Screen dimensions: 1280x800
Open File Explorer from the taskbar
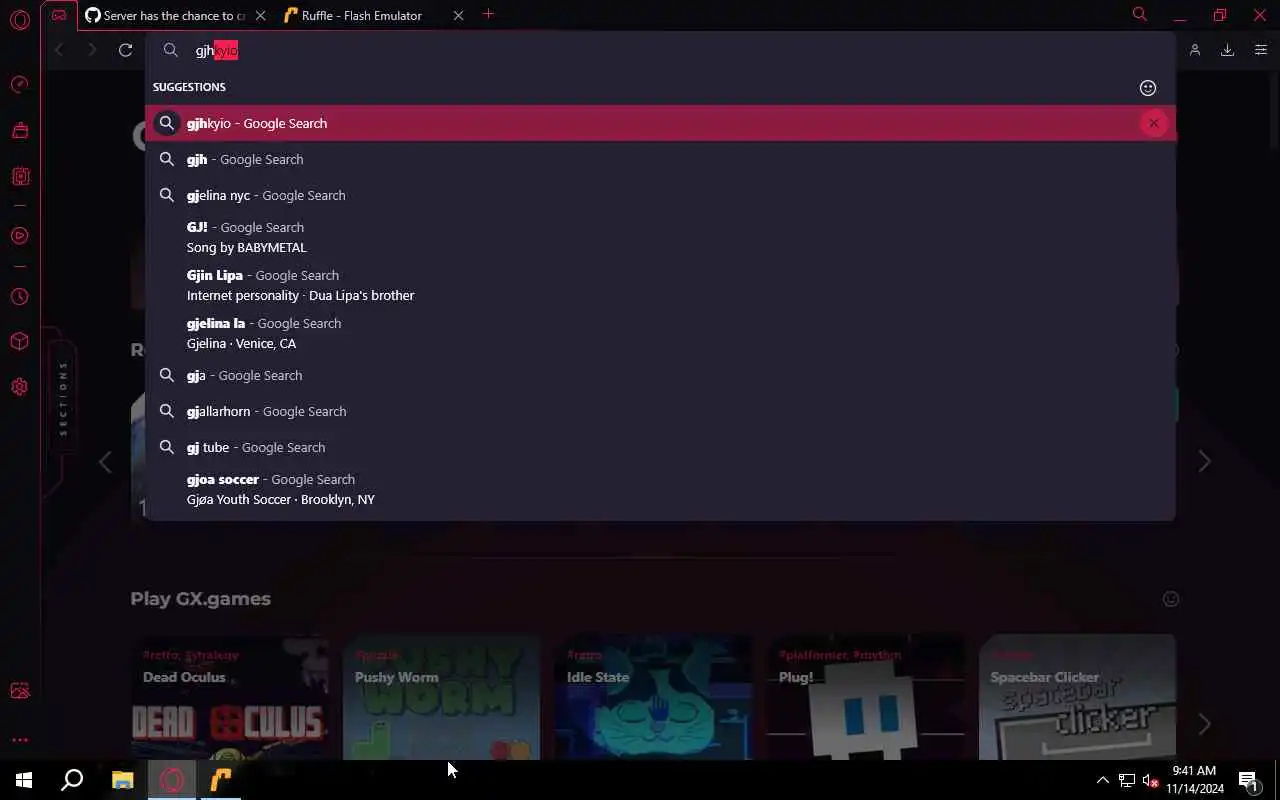pos(122,780)
